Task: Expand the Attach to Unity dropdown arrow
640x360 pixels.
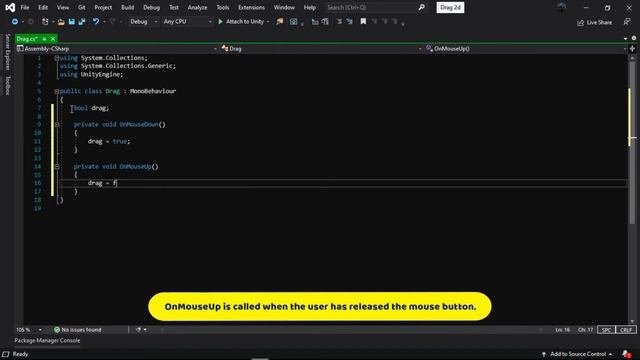Action: point(268,22)
